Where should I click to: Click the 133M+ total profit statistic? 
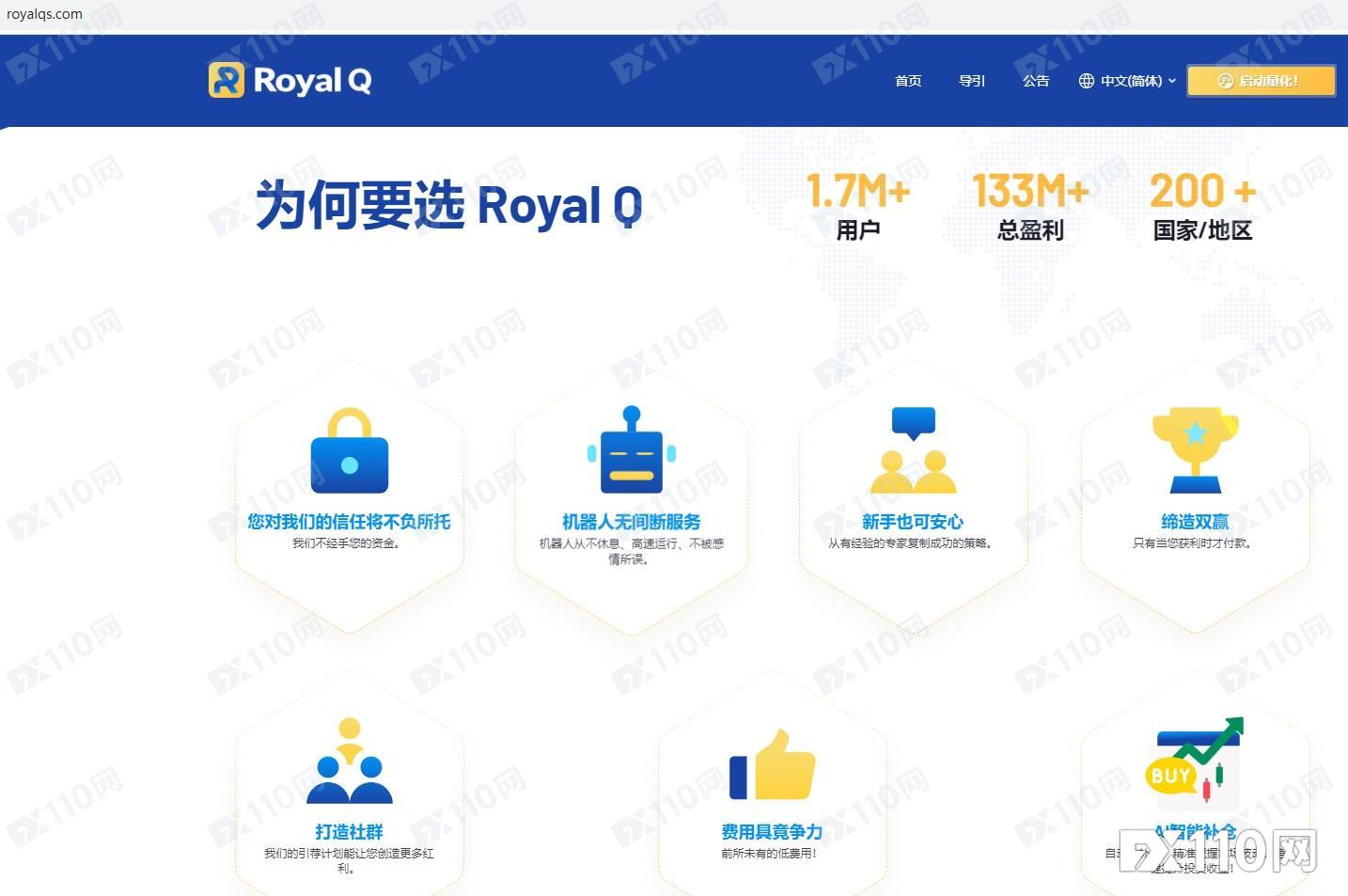click(x=1030, y=191)
